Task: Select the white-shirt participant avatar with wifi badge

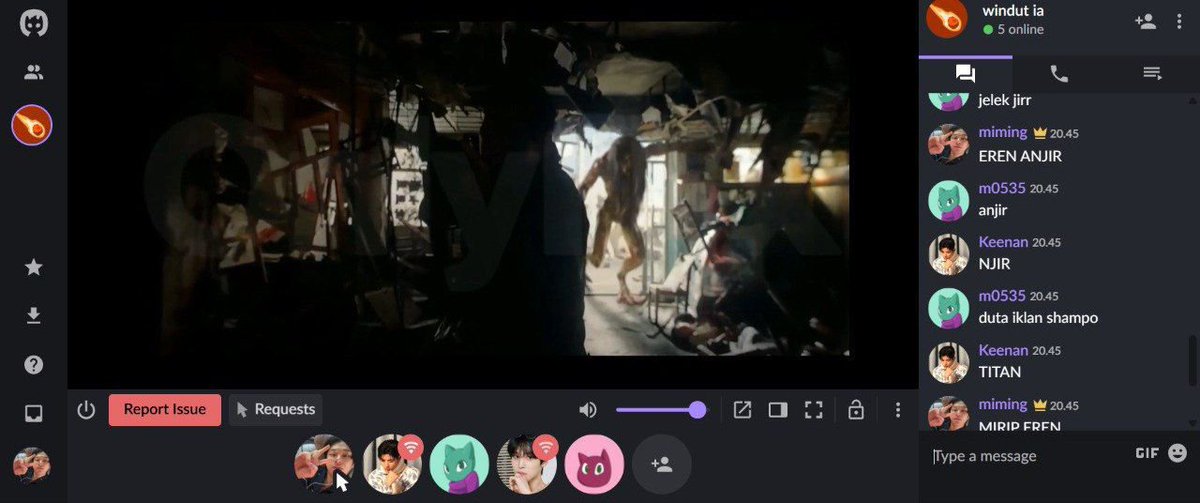Action: click(527, 464)
